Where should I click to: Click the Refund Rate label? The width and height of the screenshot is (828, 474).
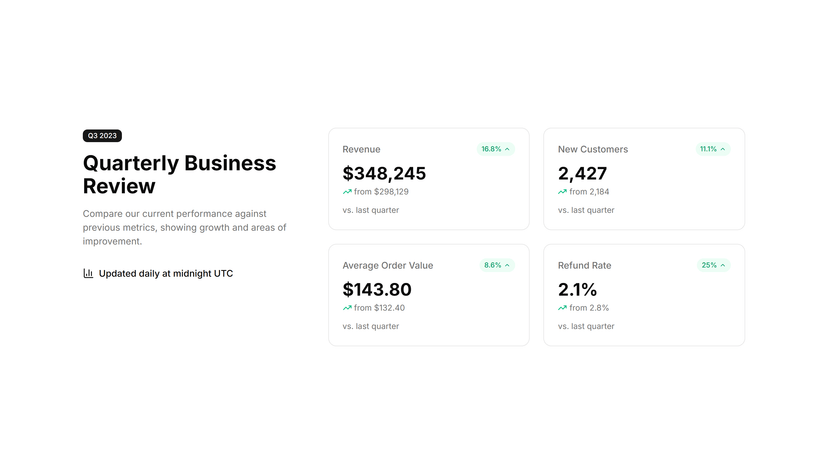coord(585,266)
